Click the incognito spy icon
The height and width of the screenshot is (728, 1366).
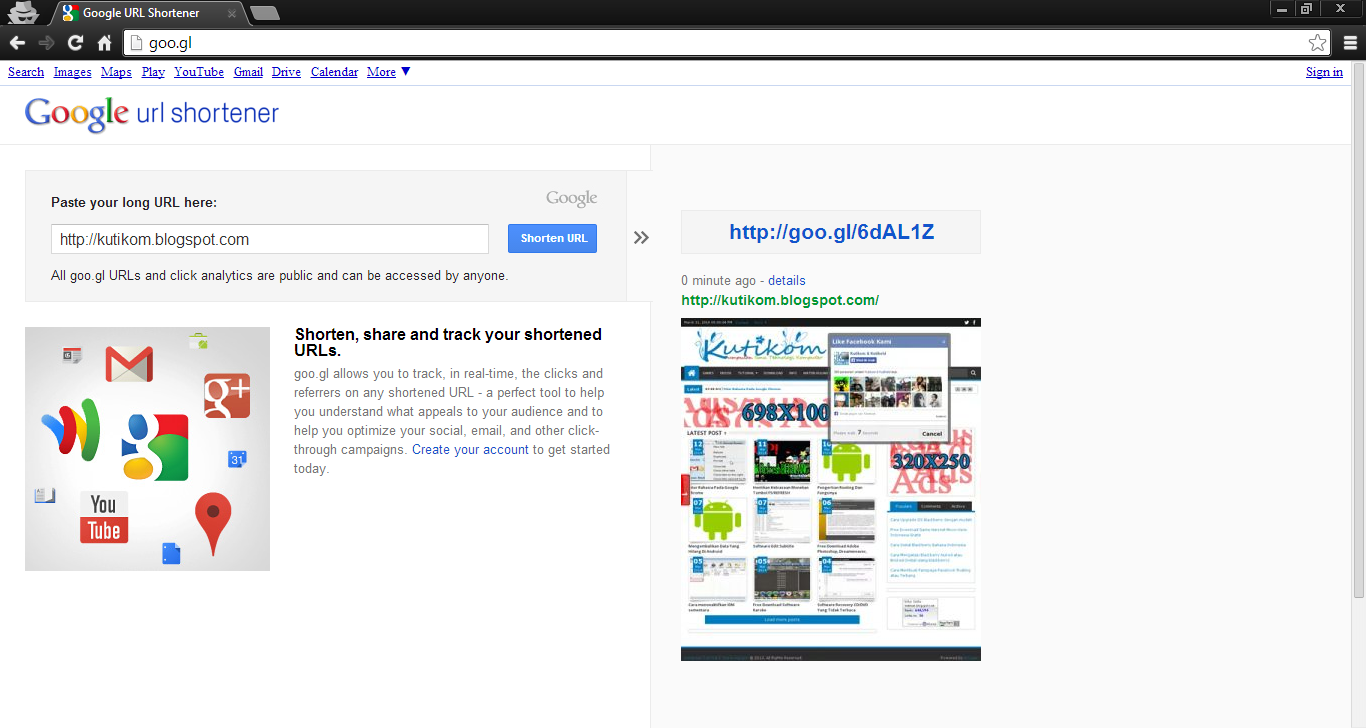tap(23, 12)
